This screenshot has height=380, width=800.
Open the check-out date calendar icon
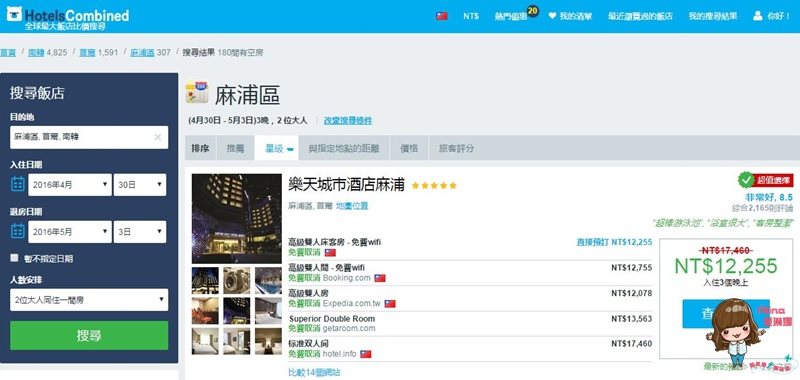(x=18, y=231)
